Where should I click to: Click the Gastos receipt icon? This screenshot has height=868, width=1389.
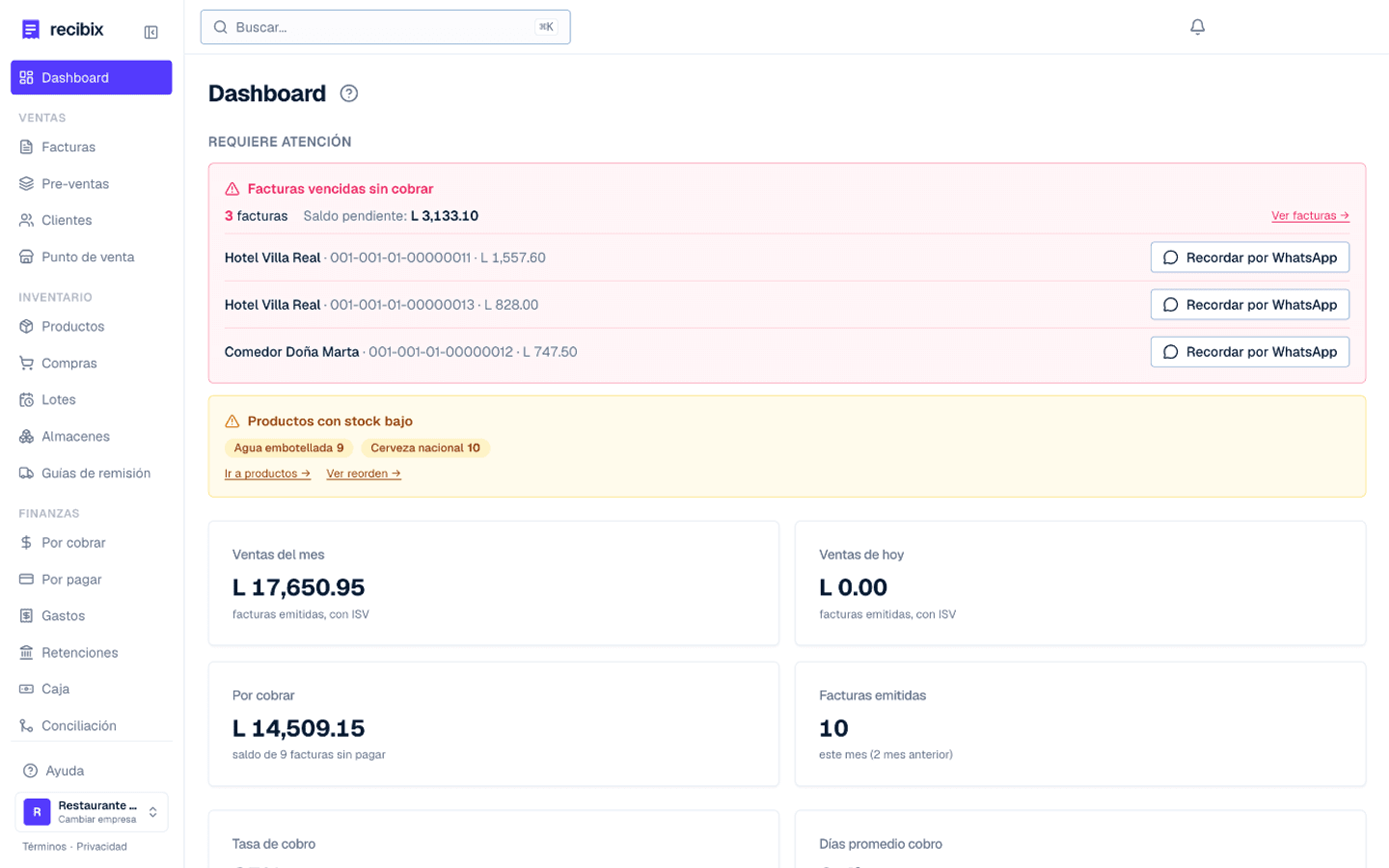click(26, 615)
